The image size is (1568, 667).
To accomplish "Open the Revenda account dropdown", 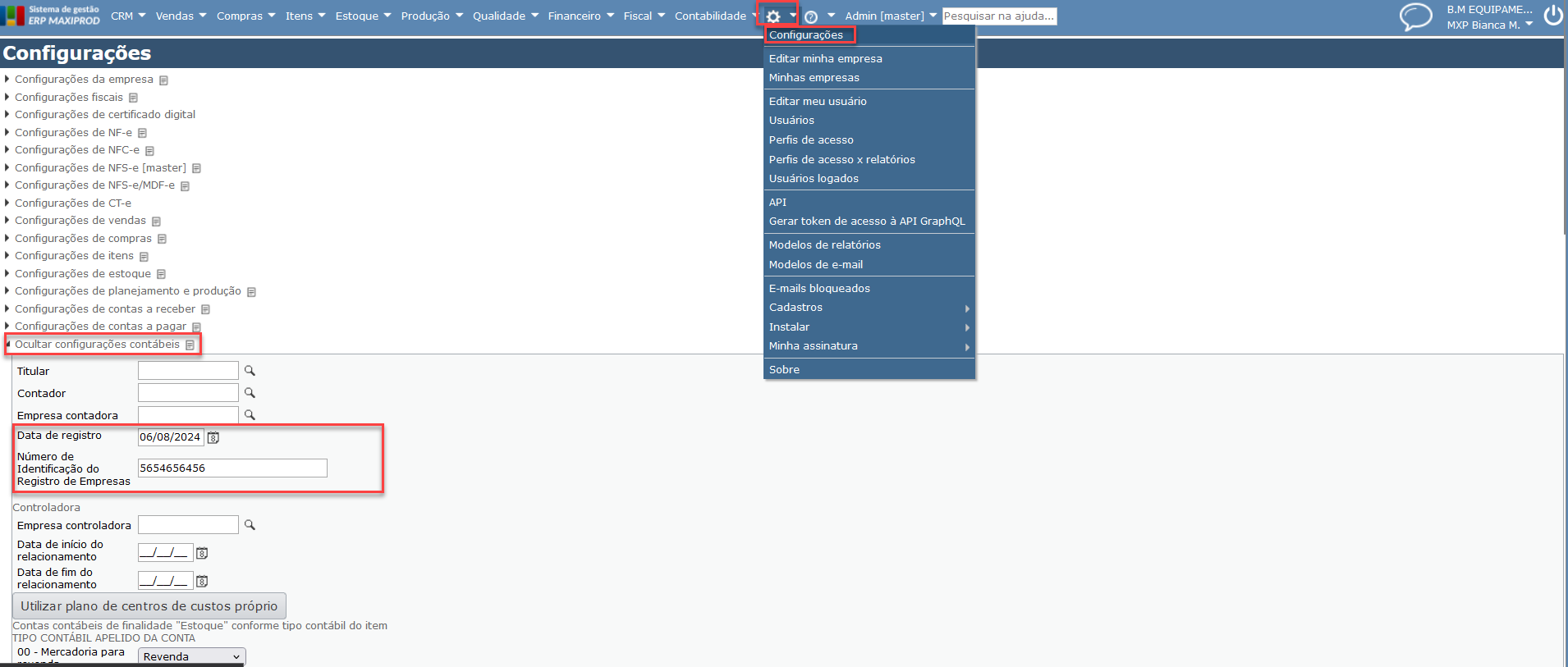I will pos(192,656).
